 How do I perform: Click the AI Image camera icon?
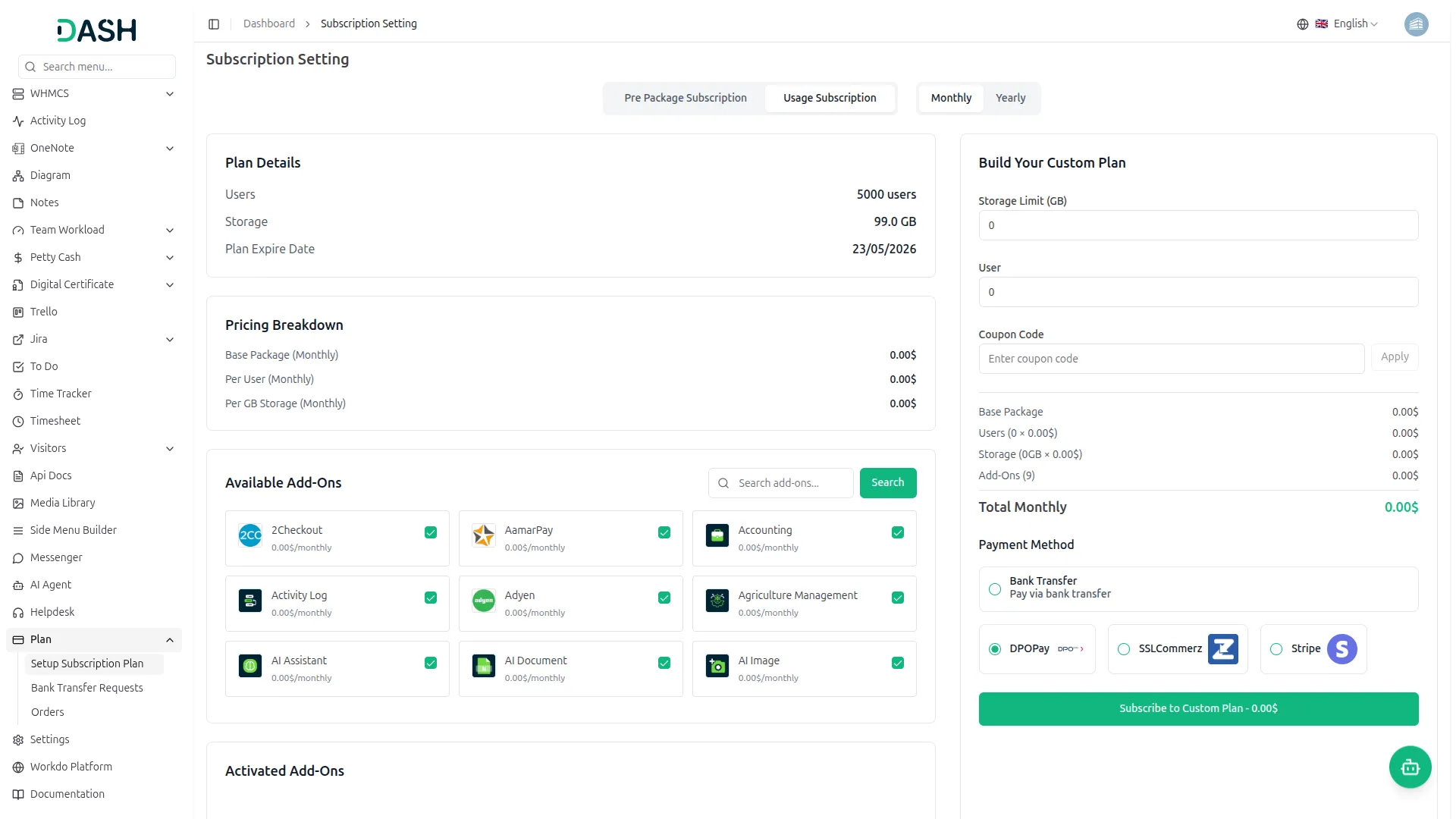tap(717, 666)
